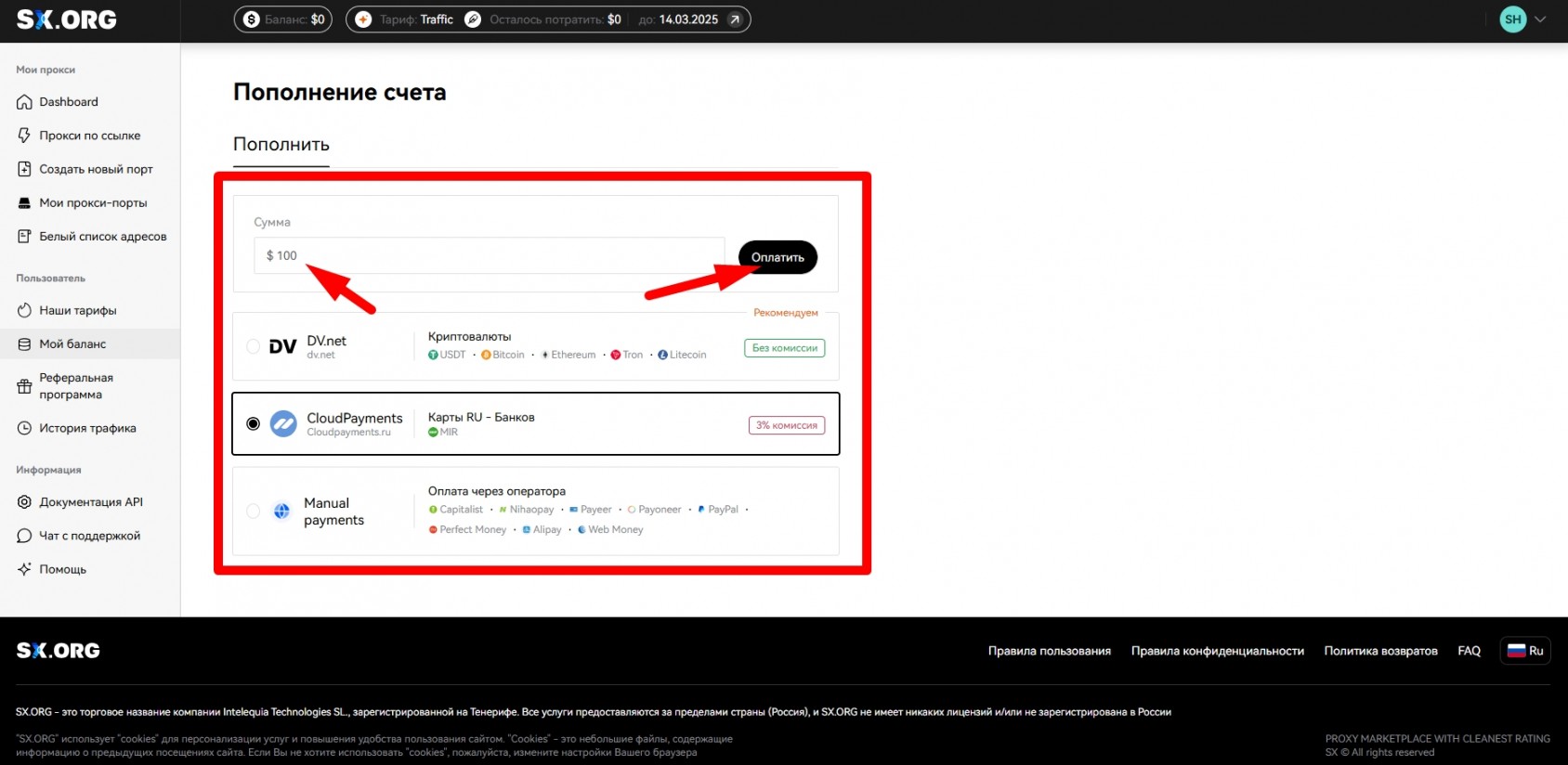
Task: Click the Russian flag icon in the footer
Action: tap(1516, 651)
